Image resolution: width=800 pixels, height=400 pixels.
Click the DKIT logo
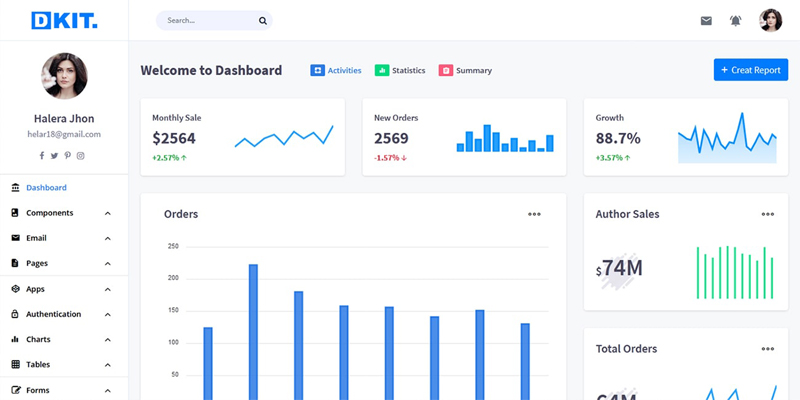click(64, 20)
